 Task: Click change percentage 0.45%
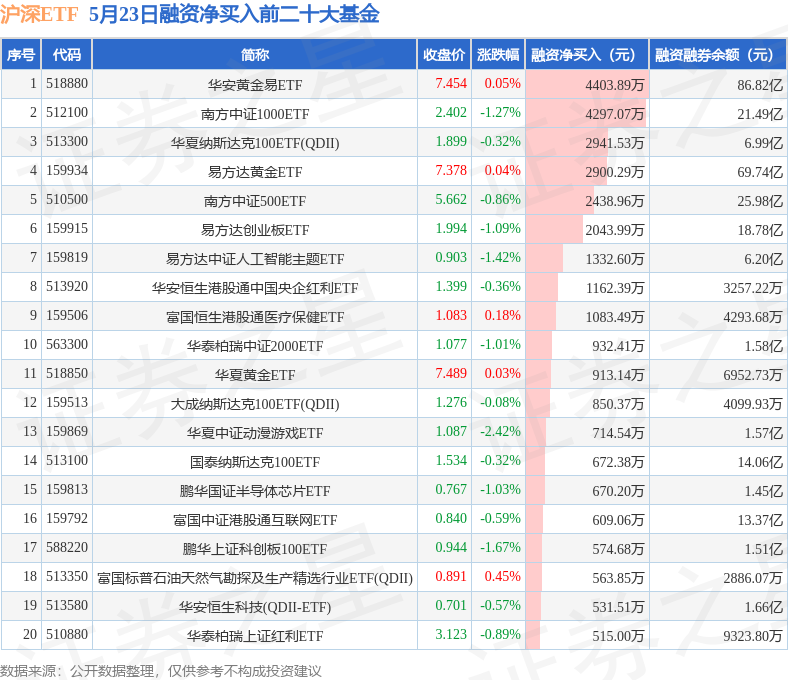(x=502, y=577)
